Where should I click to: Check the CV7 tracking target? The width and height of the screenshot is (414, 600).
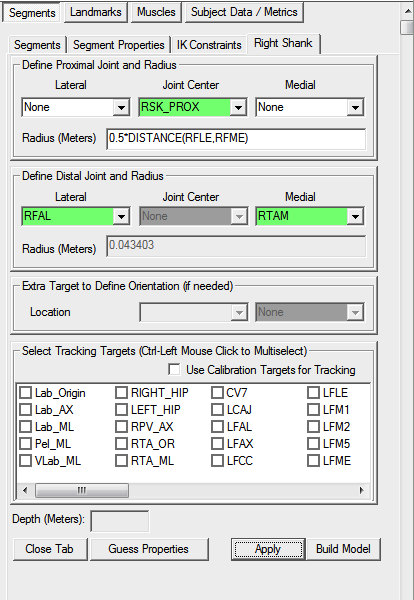pos(217,393)
